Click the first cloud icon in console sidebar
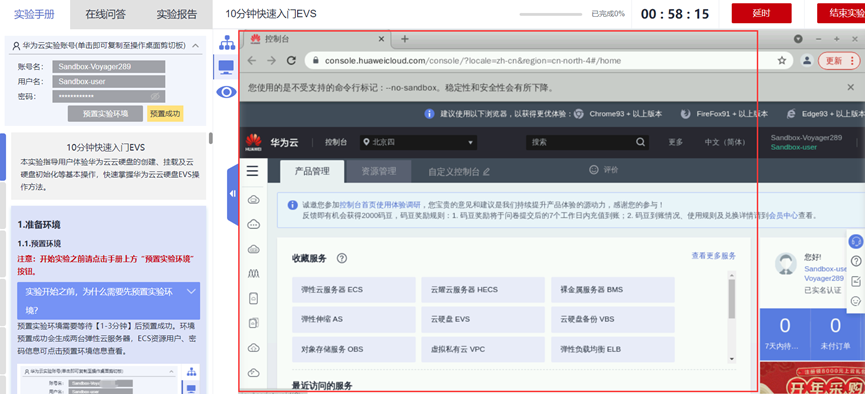Screen dimensions: 865x394 [x=254, y=200]
